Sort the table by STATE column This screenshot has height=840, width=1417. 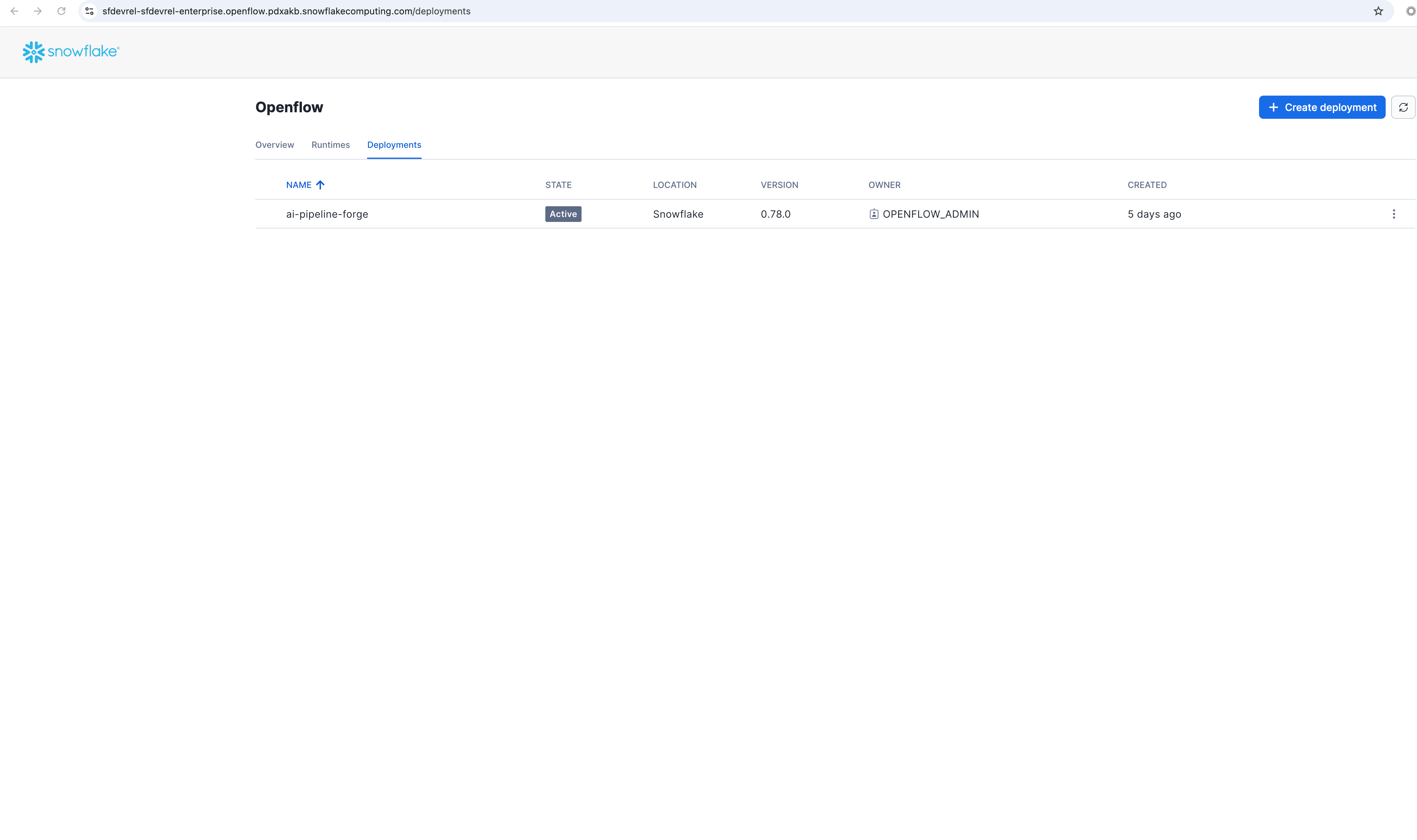point(558,185)
